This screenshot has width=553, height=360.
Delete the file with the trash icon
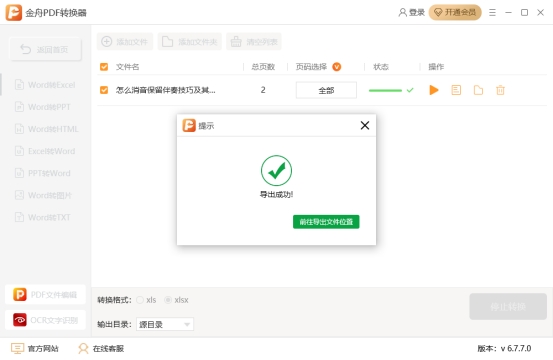(500, 90)
